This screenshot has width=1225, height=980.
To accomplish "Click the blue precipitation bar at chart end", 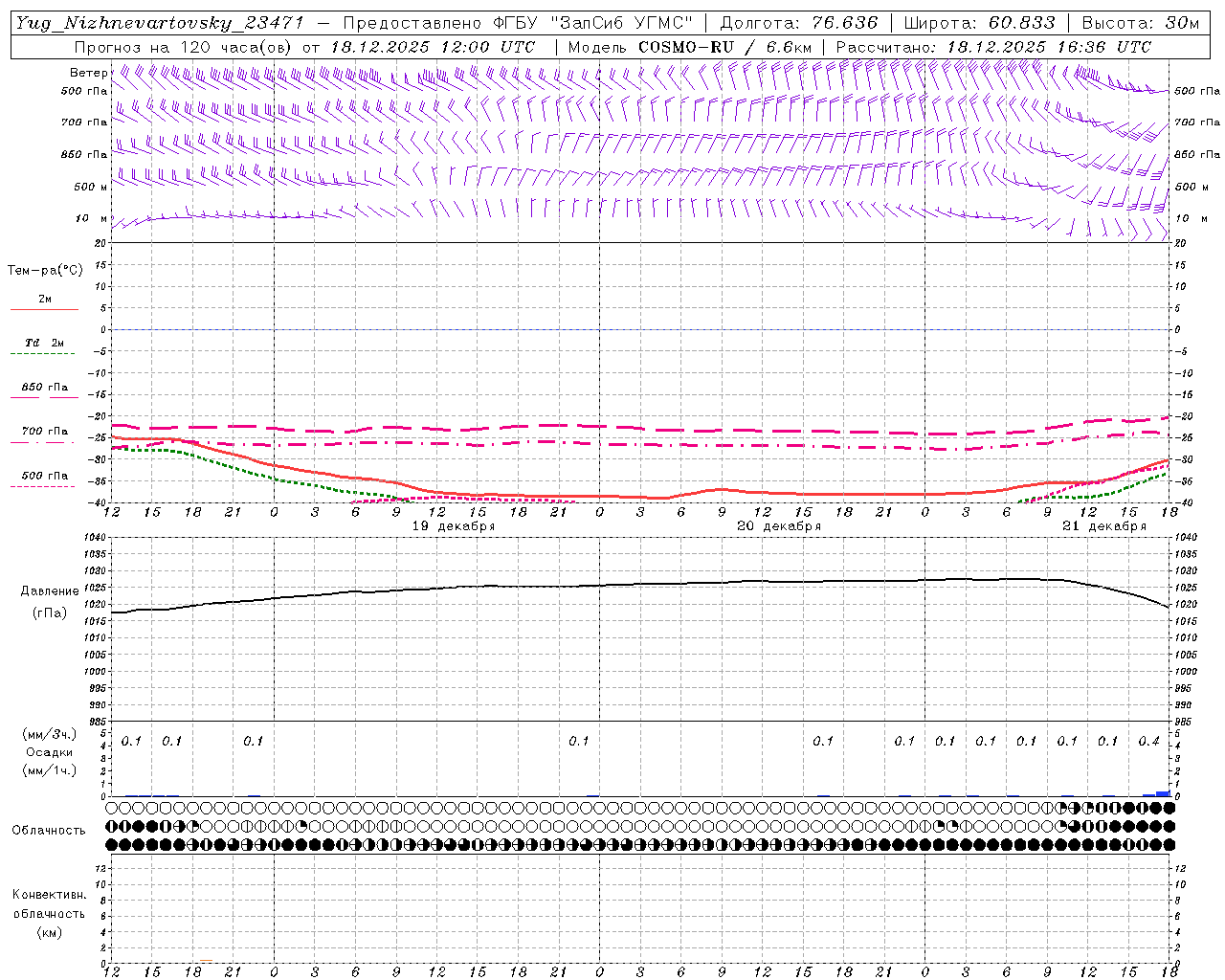I will (1163, 793).
